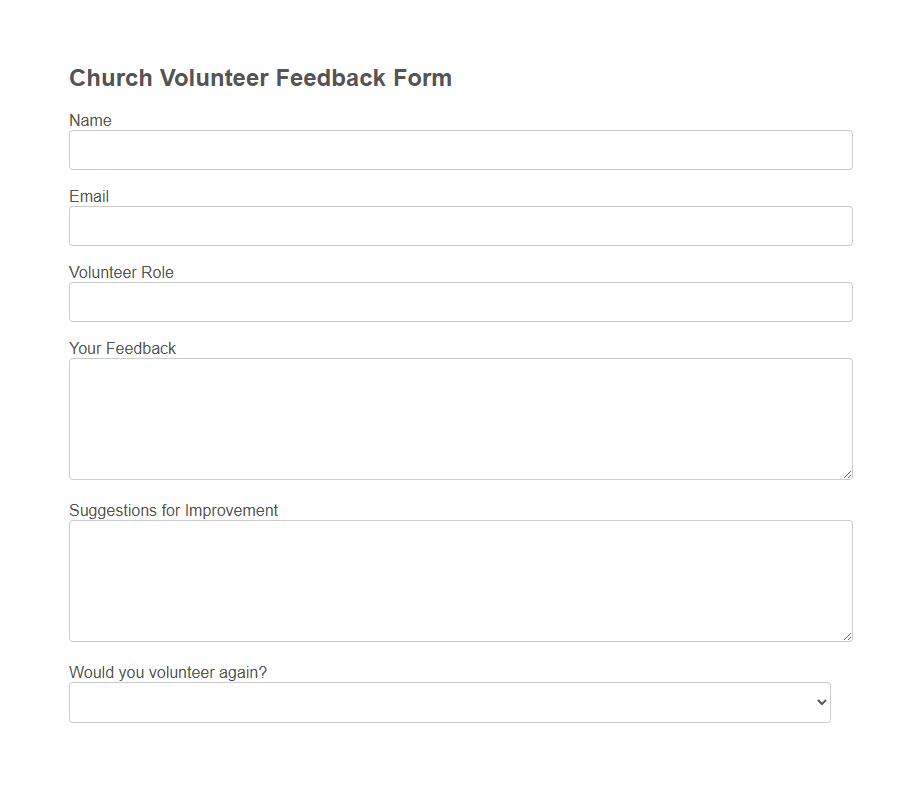Click inside the Suggestions for Improvement text area
The height and width of the screenshot is (787, 900).
pos(460,578)
